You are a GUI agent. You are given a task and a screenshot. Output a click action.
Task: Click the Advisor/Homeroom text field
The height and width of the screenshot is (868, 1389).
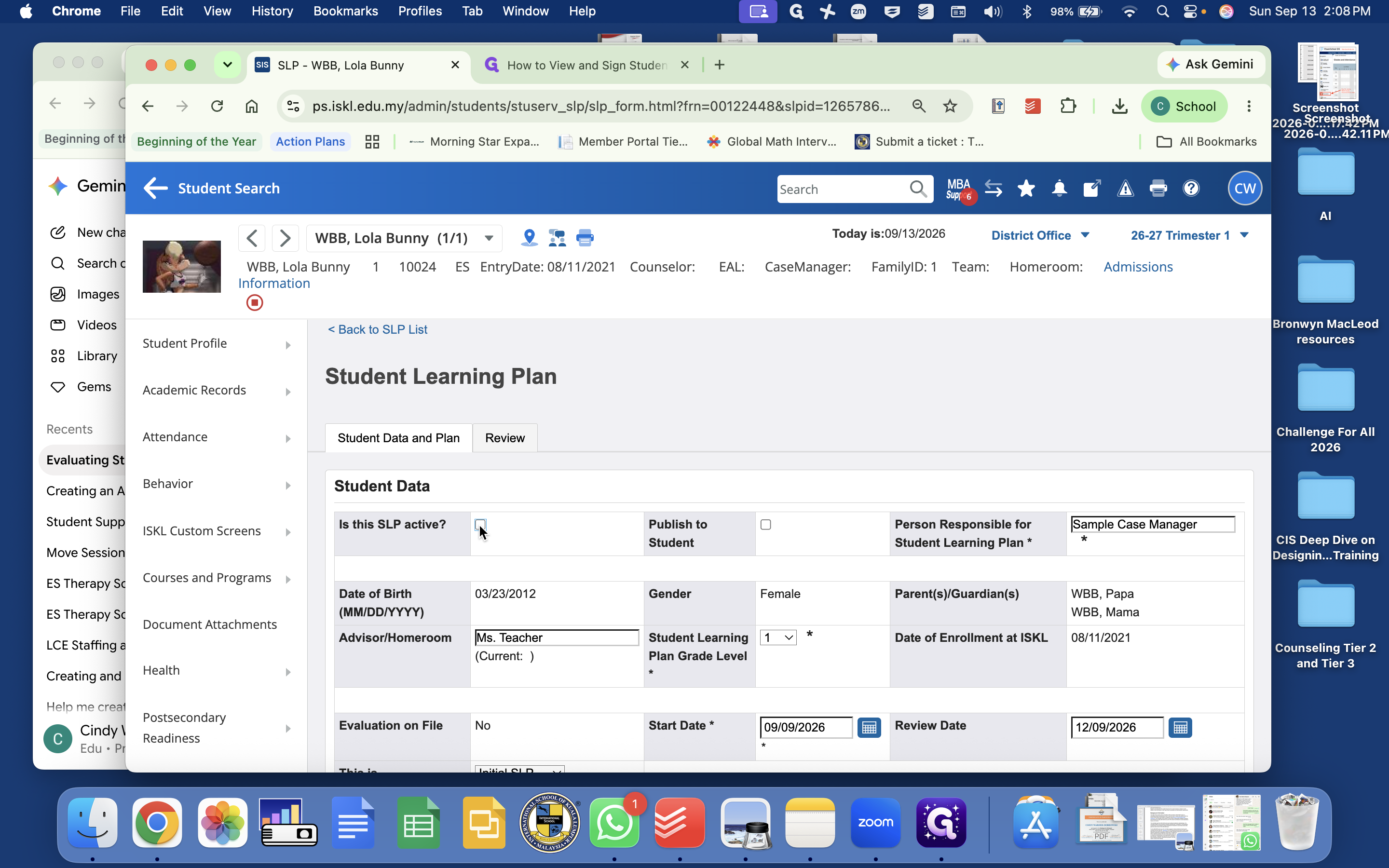[x=557, y=638]
